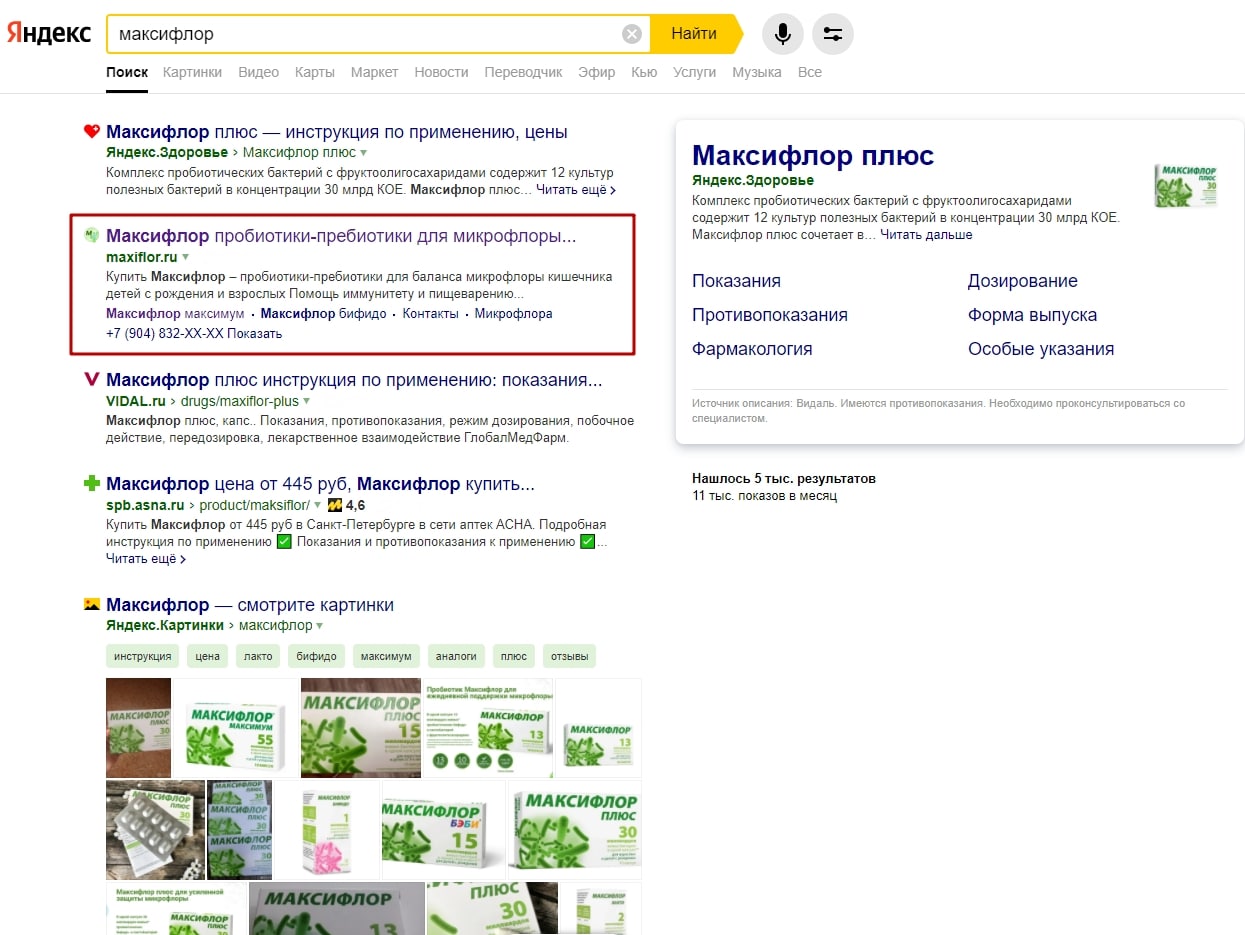Open the Все services tab

pyautogui.click(x=810, y=72)
